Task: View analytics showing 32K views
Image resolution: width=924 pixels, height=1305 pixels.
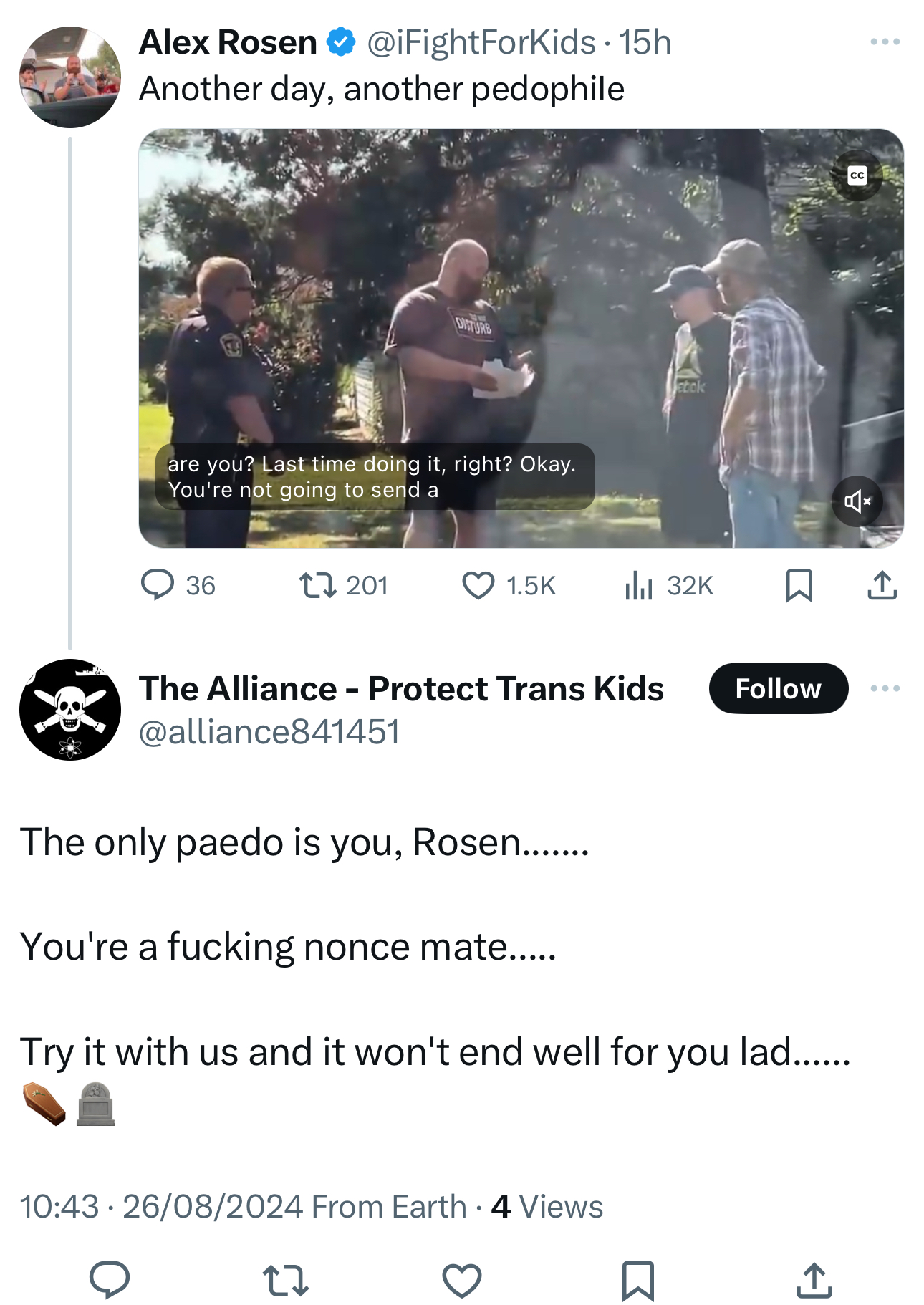Action: [x=669, y=585]
